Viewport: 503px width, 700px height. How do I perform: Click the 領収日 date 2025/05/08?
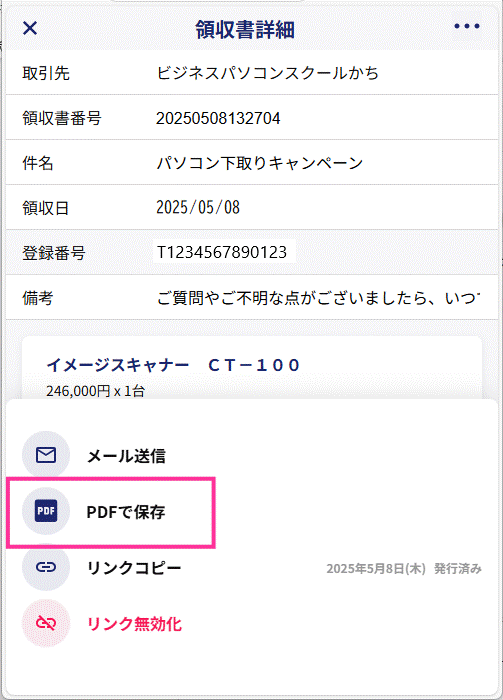click(x=198, y=208)
